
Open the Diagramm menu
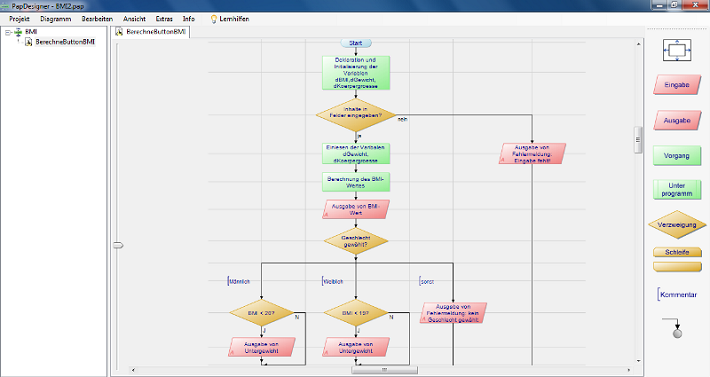pos(55,19)
